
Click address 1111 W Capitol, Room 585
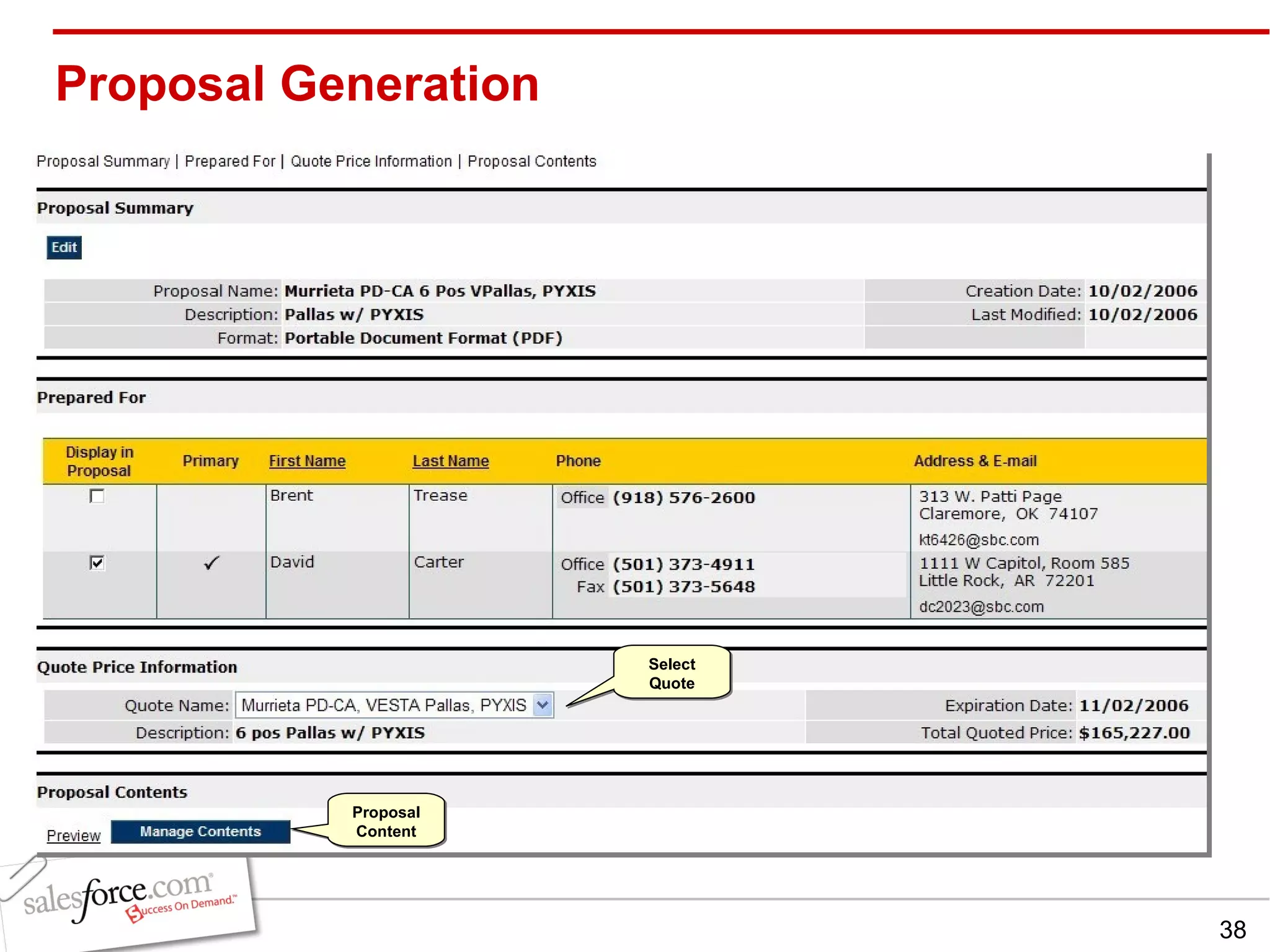(x=1024, y=563)
